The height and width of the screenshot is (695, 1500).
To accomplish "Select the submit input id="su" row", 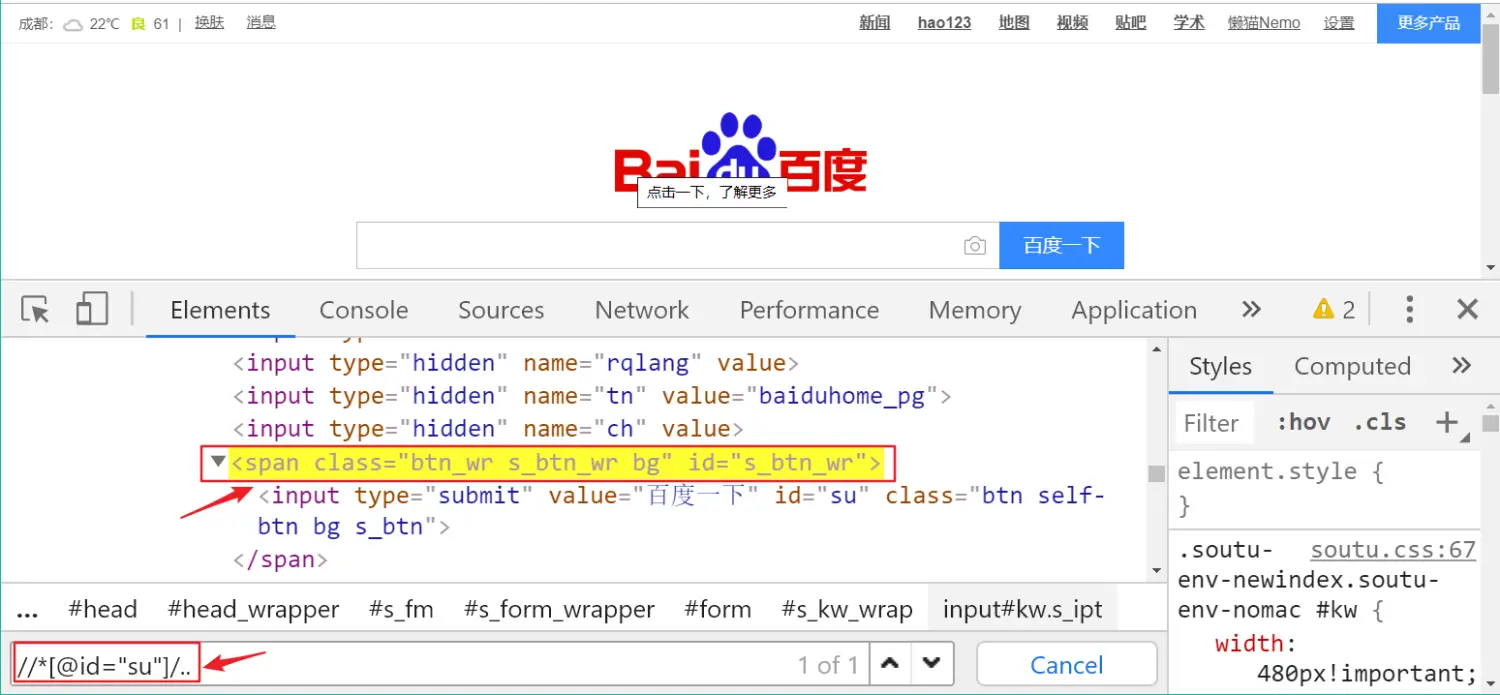I will [682, 511].
